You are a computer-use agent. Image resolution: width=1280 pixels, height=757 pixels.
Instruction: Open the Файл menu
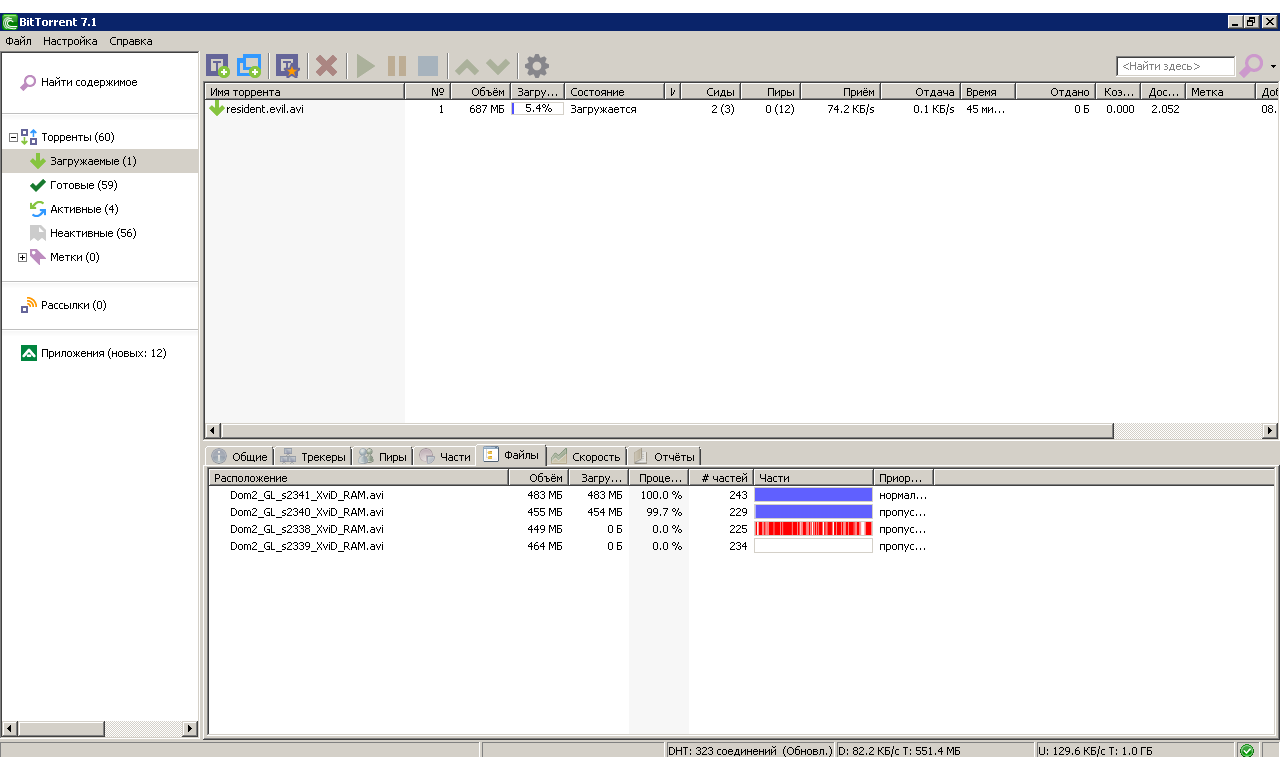(18, 41)
